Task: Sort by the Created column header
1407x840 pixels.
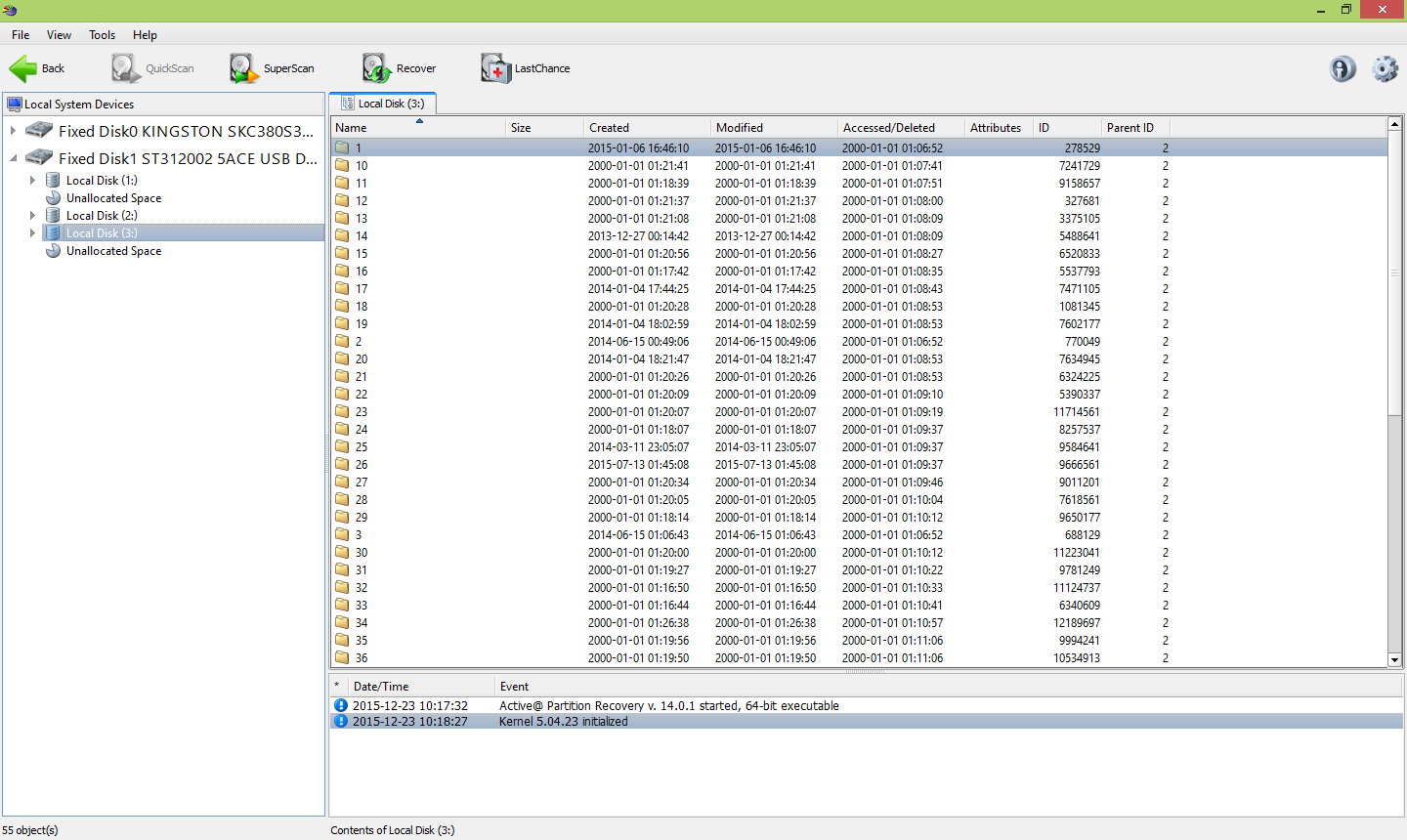Action: click(x=648, y=128)
